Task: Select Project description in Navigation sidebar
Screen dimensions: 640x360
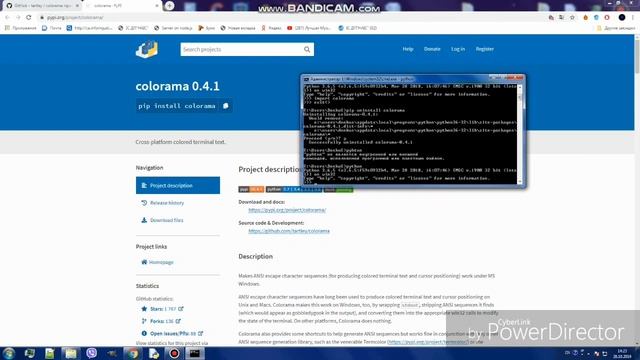Action: 178,185
